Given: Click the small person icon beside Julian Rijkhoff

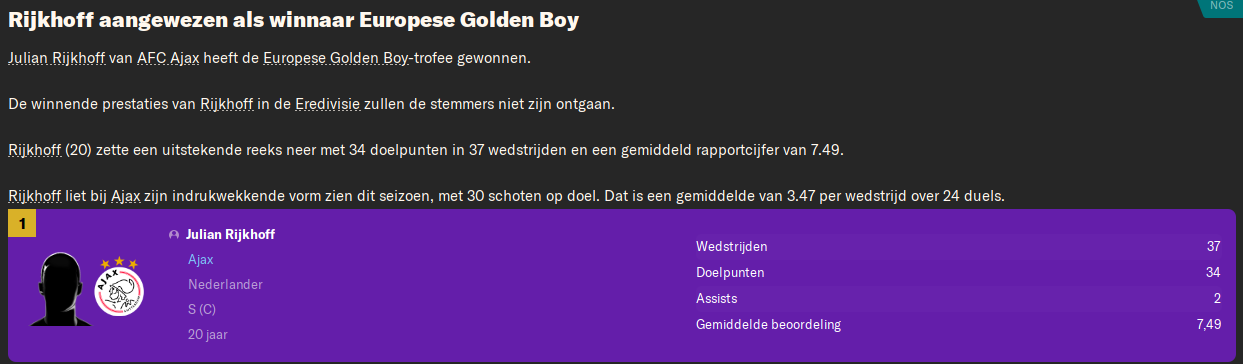Looking at the screenshot, I should [x=175, y=235].
